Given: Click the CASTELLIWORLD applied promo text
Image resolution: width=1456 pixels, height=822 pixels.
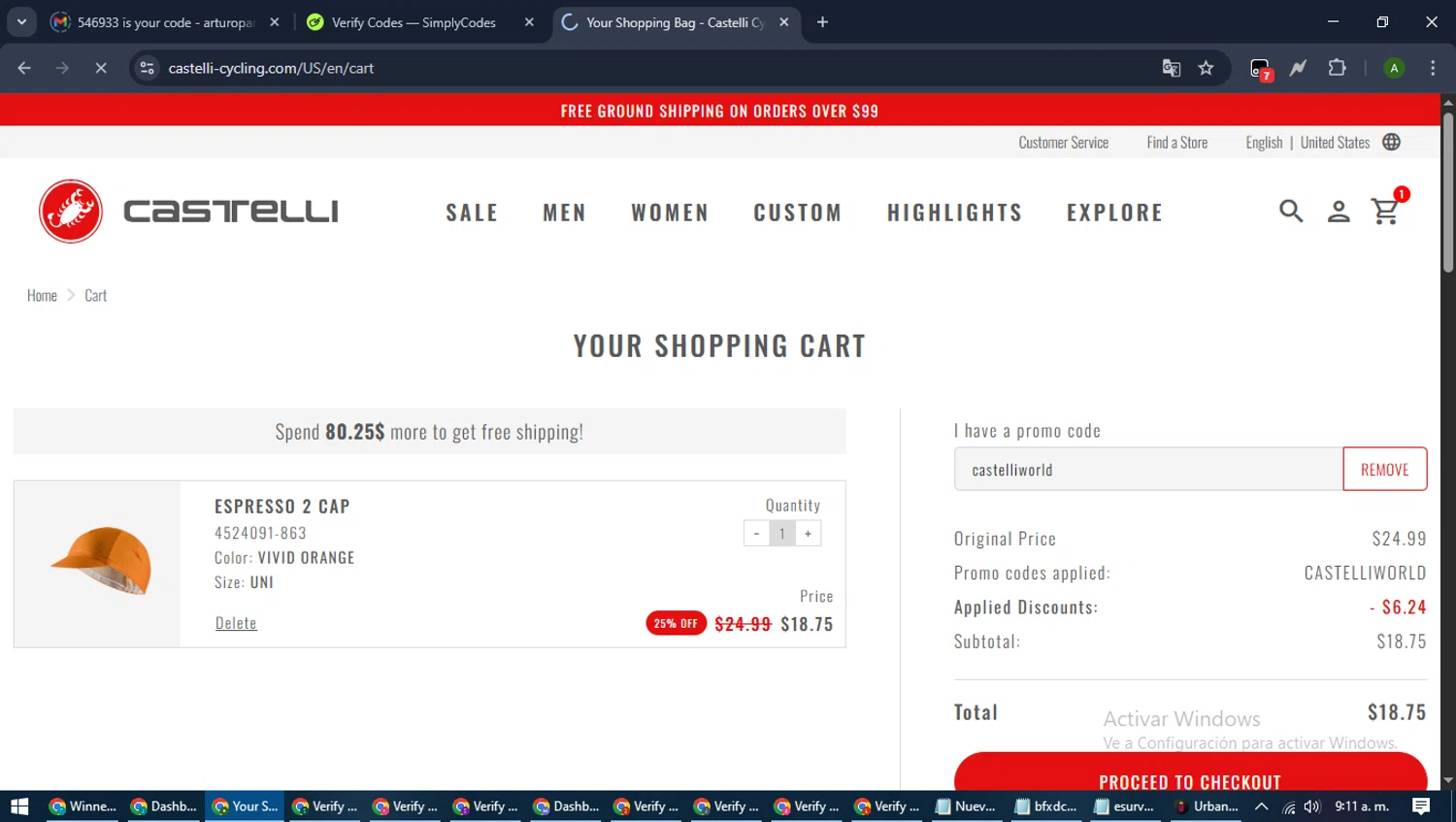Looking at the screenshot, I should click(1365, 573).
